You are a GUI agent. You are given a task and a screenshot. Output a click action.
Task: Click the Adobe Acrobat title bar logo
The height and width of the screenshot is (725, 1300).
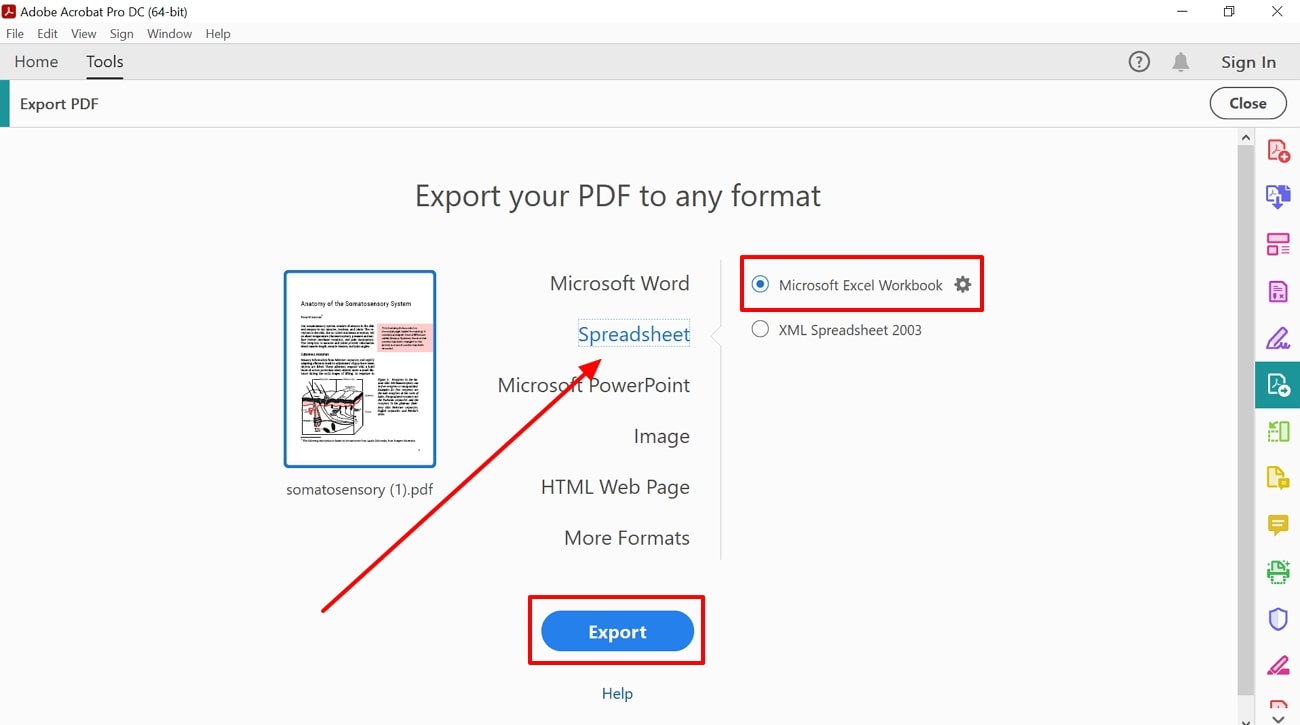pos(10,12)
